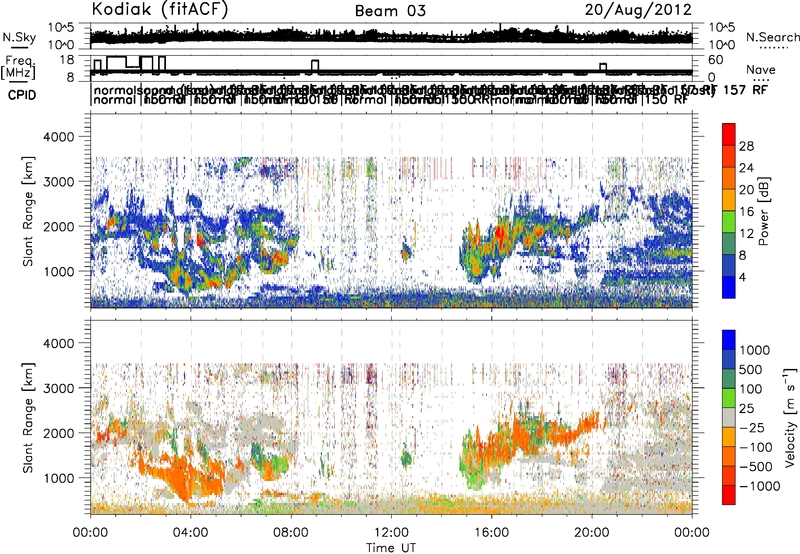Click the gray segment of the velocity colorbar

[x=729, y=417]
